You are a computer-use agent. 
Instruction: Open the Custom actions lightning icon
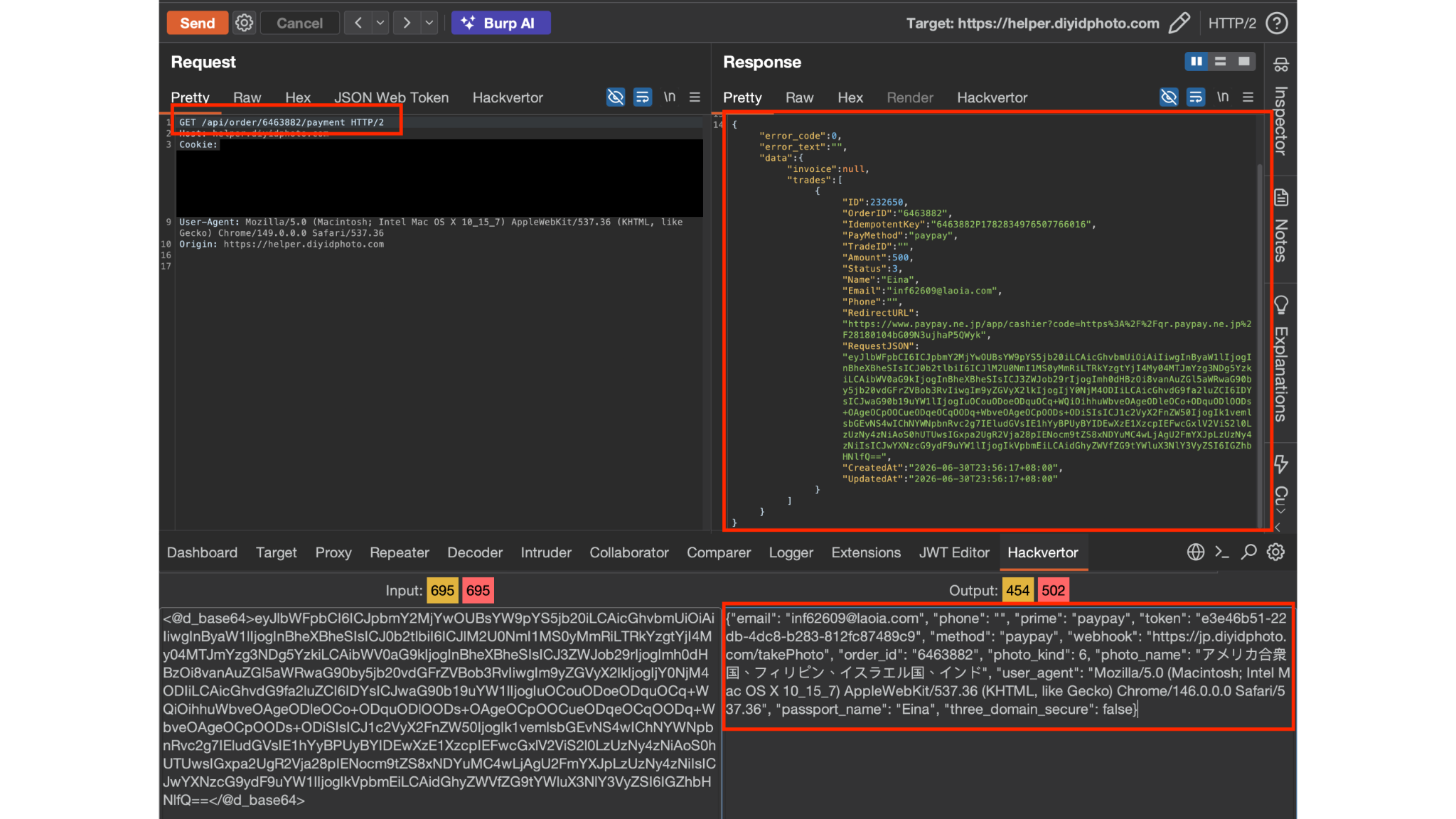point(1281,464)
